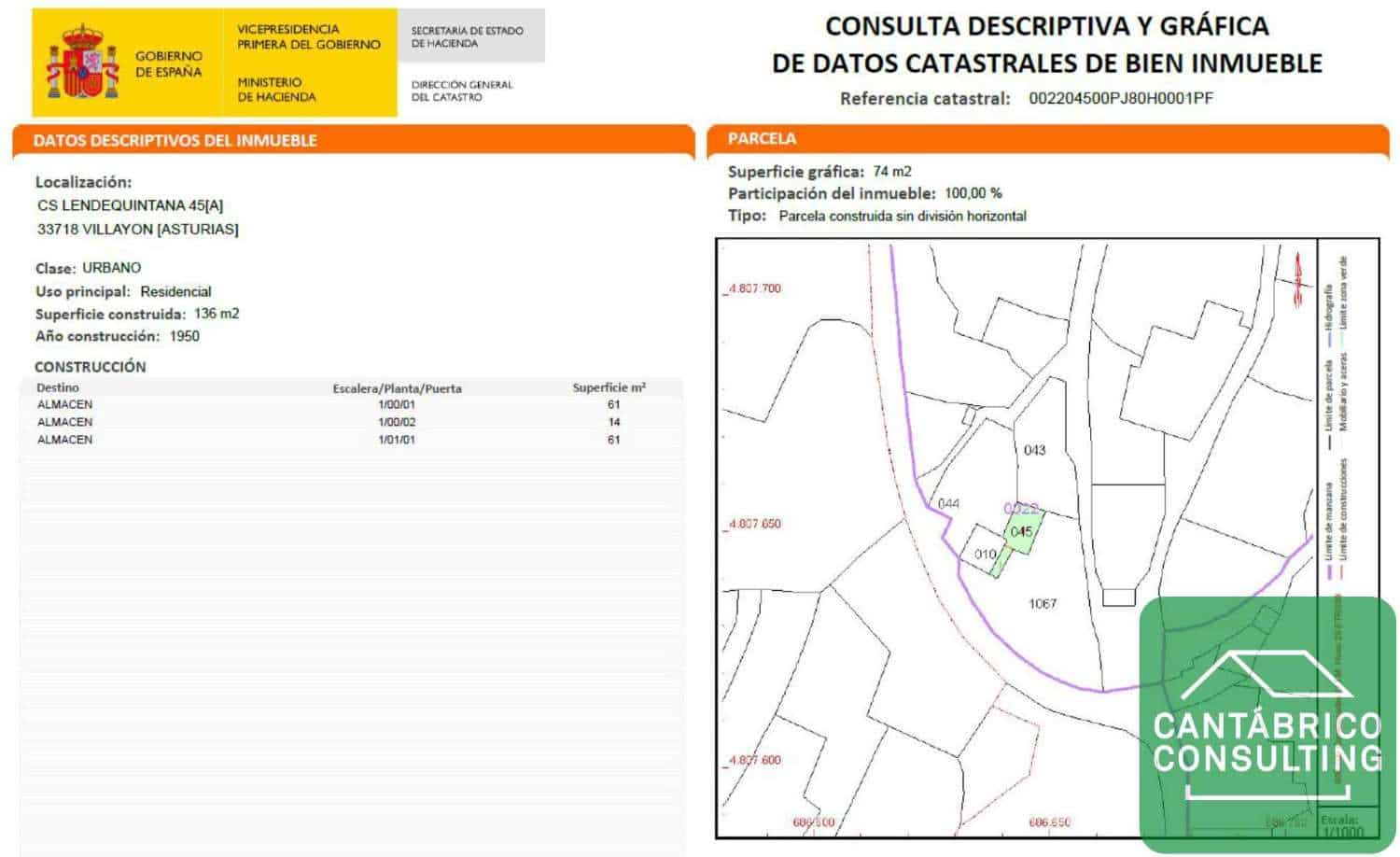Select the Límite de construcciones legend symbol
Screen dimensions: 1400x857
tap(1341, 571)
